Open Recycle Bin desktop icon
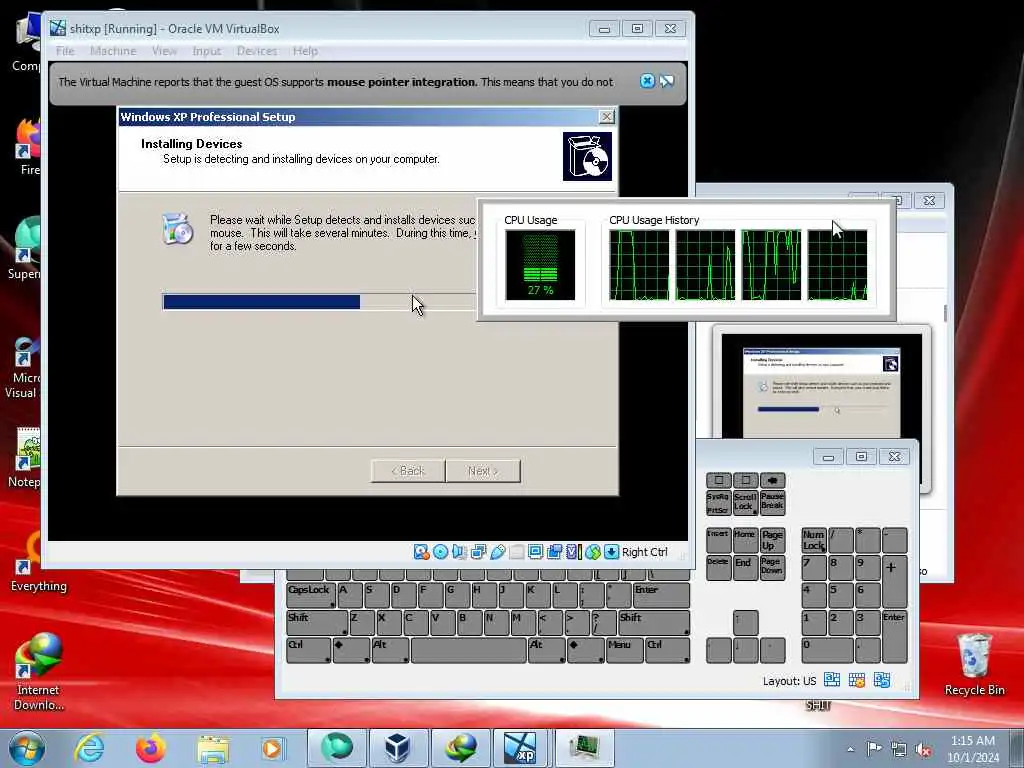1024x768 pixels. pos(974,665)
